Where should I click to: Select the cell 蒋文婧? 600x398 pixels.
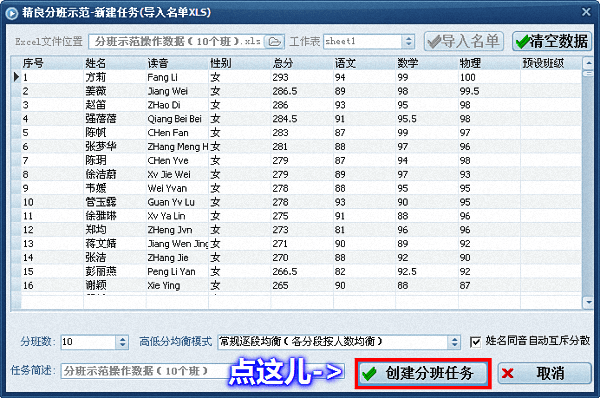tap(114, 244)
